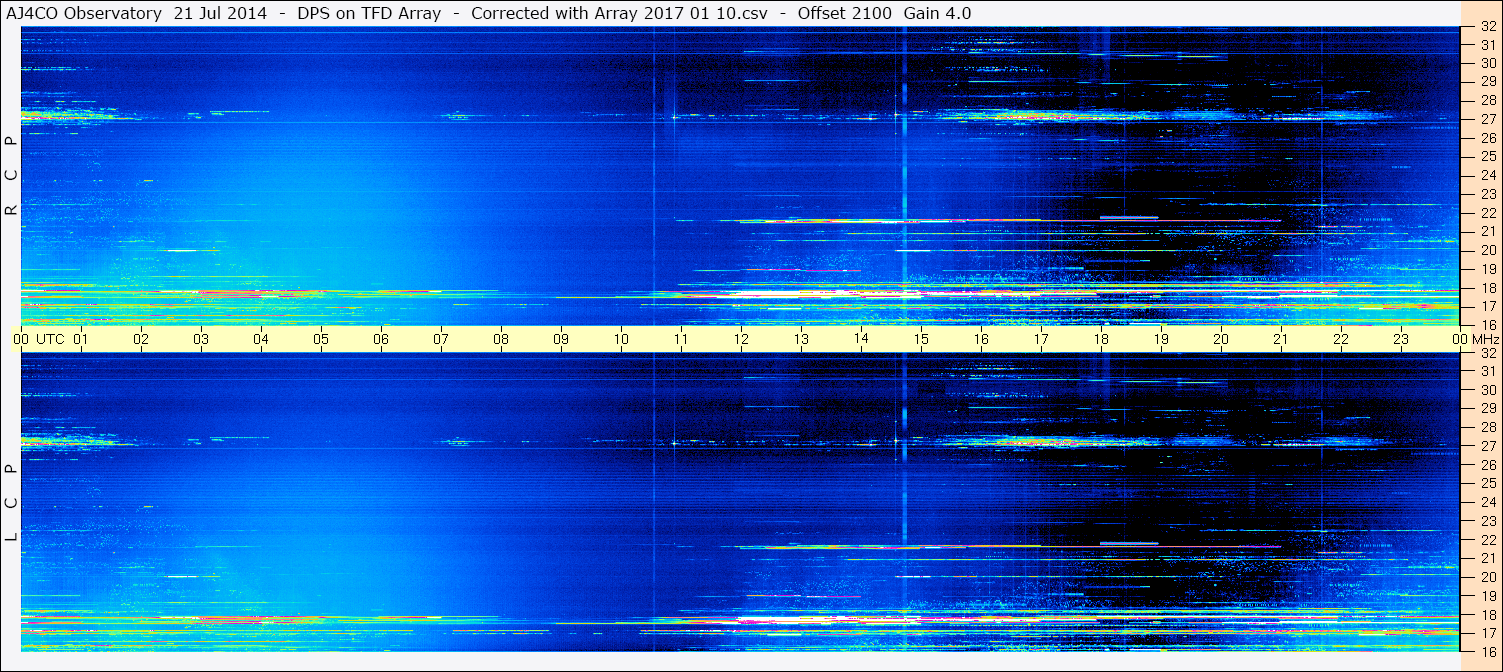Screen dimensions: 1503x672
Task: Select 27 MHz label on upper RCP scale
Action: (x=1488, y=119)
